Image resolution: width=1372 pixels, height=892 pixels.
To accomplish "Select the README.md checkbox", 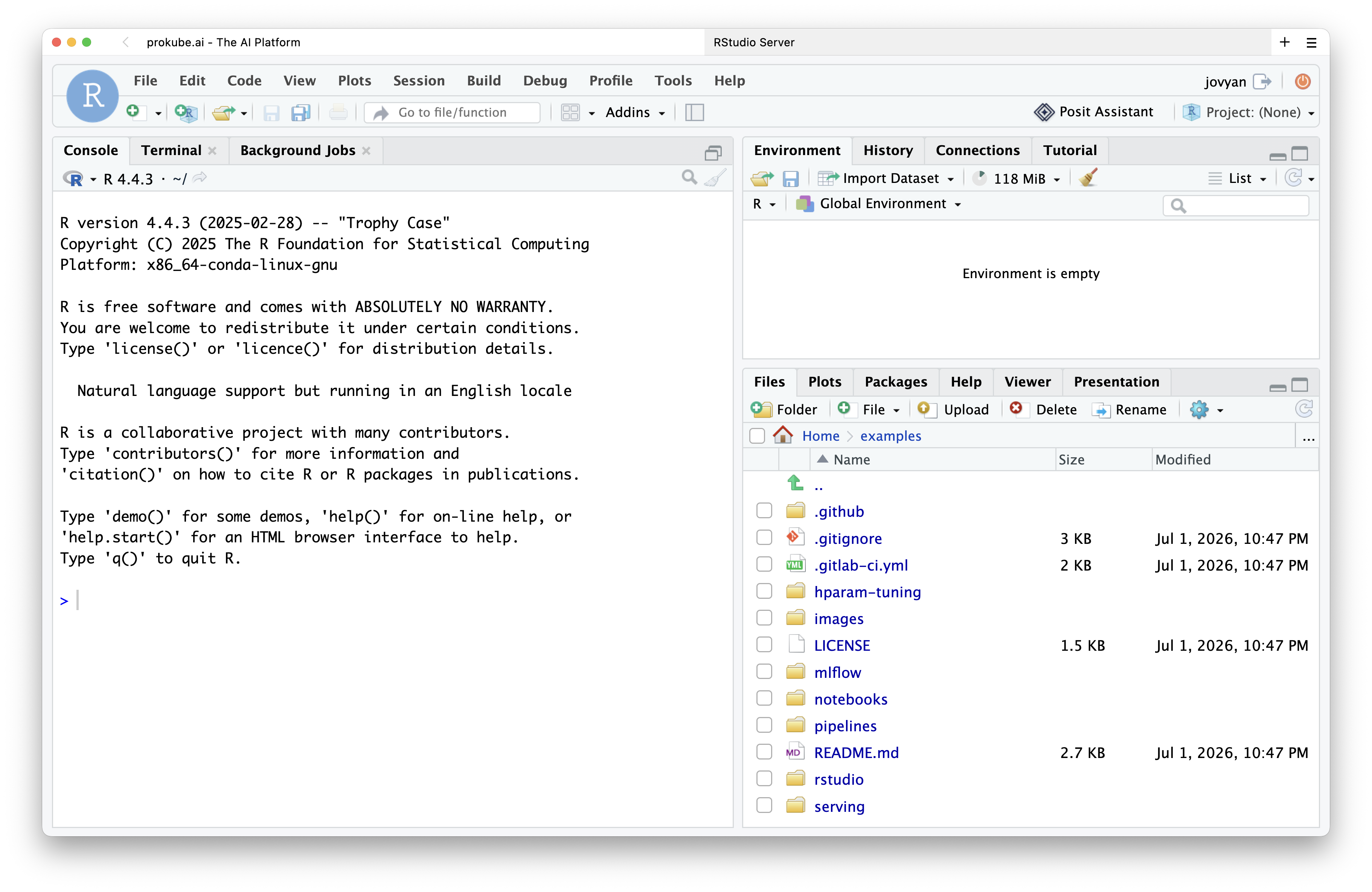I will (x=764, y=752).
